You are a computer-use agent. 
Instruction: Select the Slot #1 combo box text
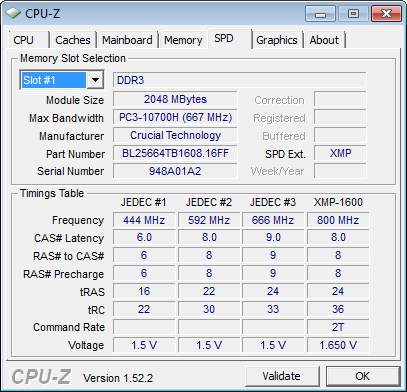point(53,80)
